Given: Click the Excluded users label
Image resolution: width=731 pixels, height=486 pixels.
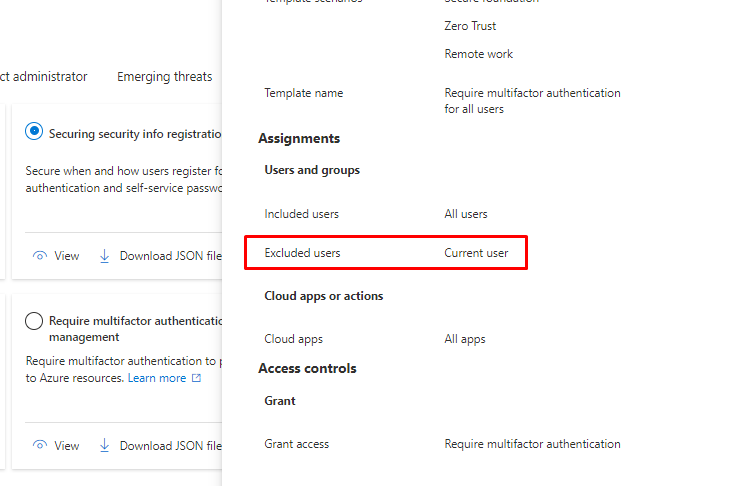Looking at the screenshot, I should point(302,253).
